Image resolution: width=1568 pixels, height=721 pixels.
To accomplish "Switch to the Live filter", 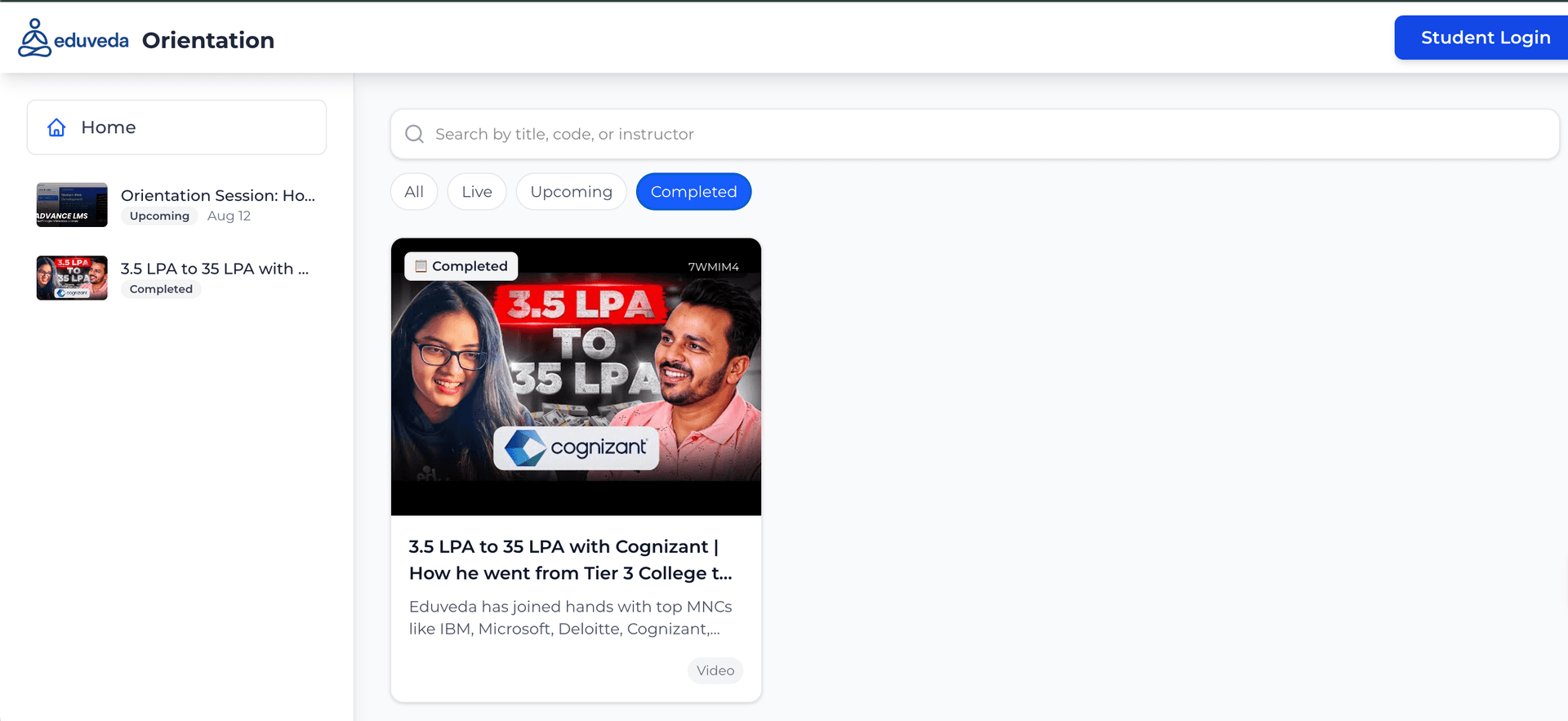I will pos(476,192).
